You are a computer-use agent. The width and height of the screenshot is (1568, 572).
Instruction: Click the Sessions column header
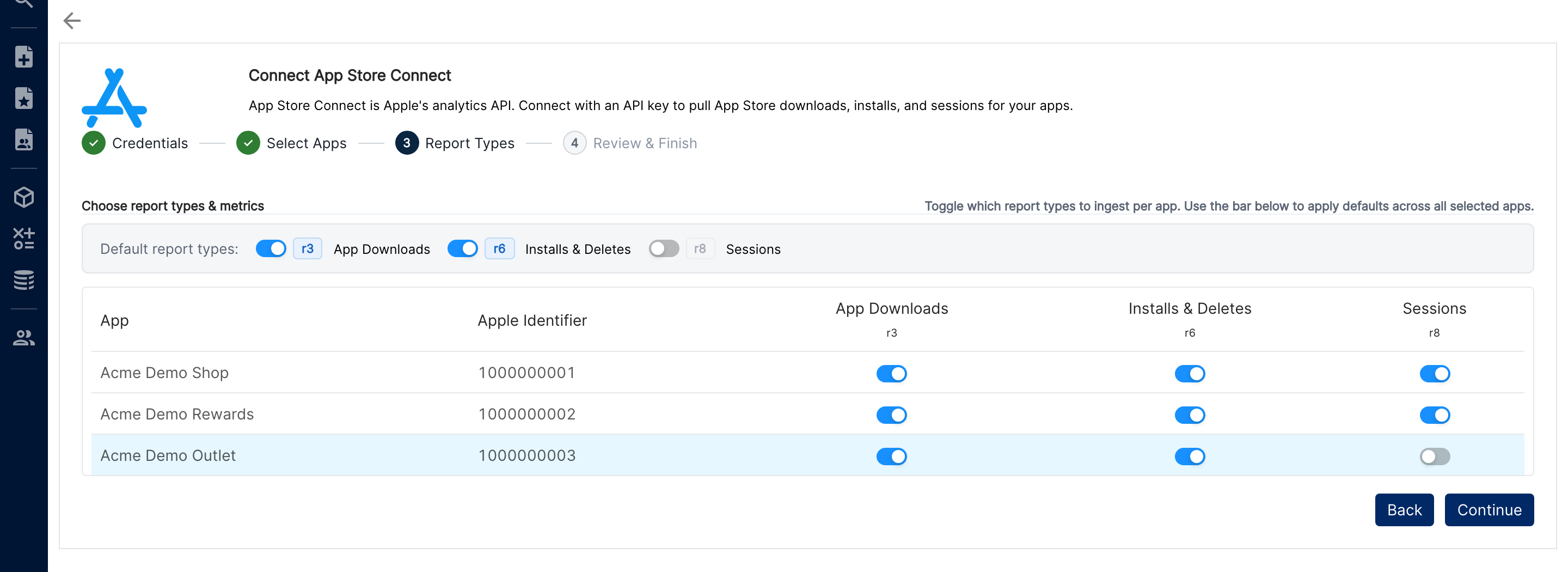point(1434,308)
